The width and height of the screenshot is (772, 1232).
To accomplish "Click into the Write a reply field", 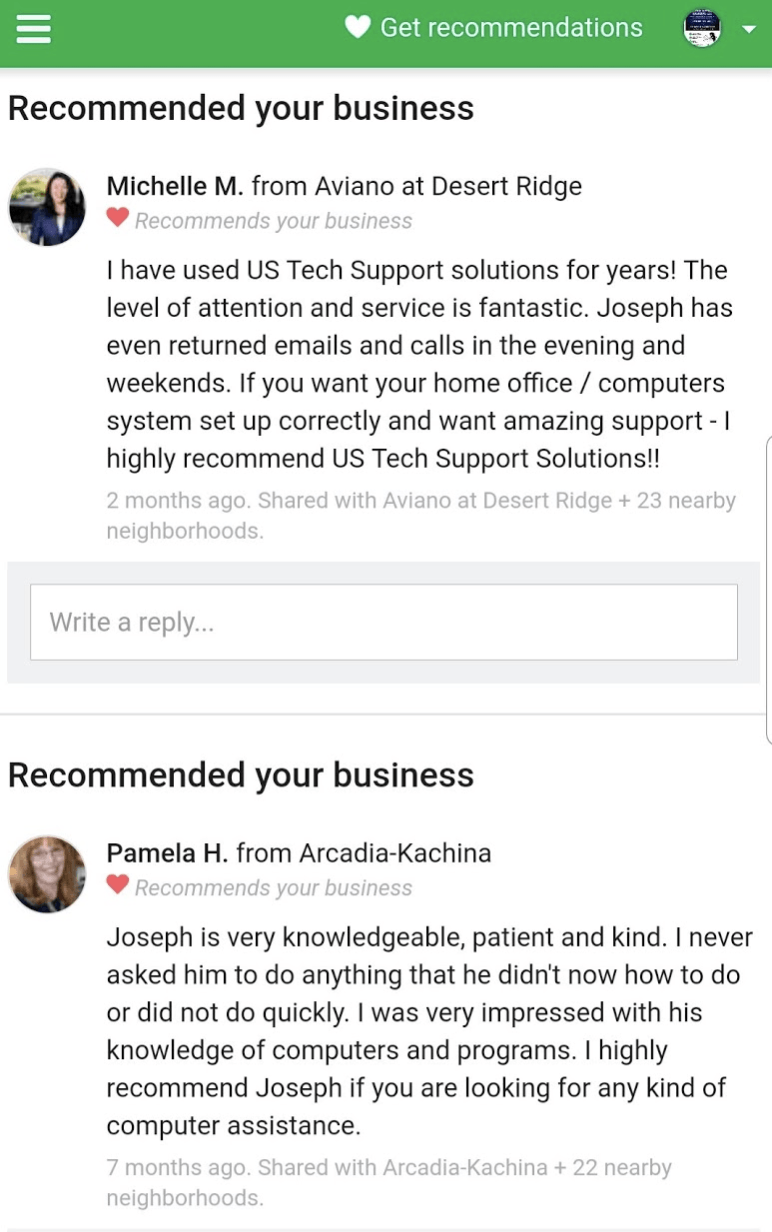I will coord(384,622).
